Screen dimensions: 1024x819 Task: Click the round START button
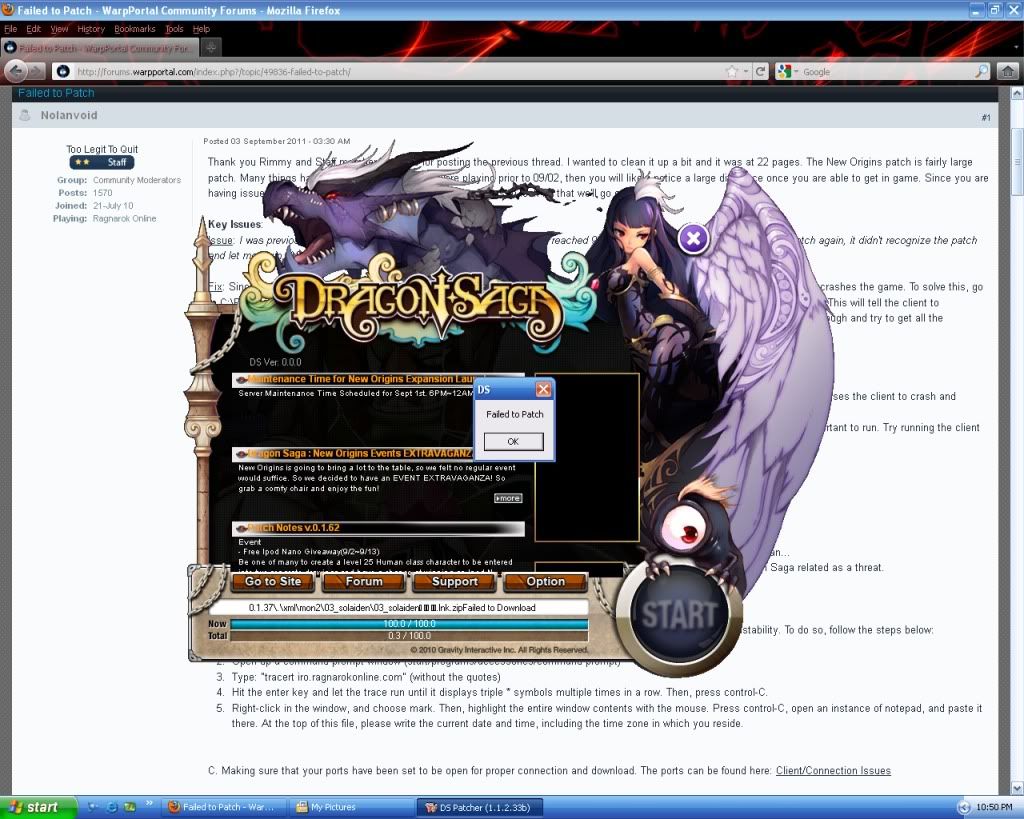pyautogui.click(x=679, y=615)
